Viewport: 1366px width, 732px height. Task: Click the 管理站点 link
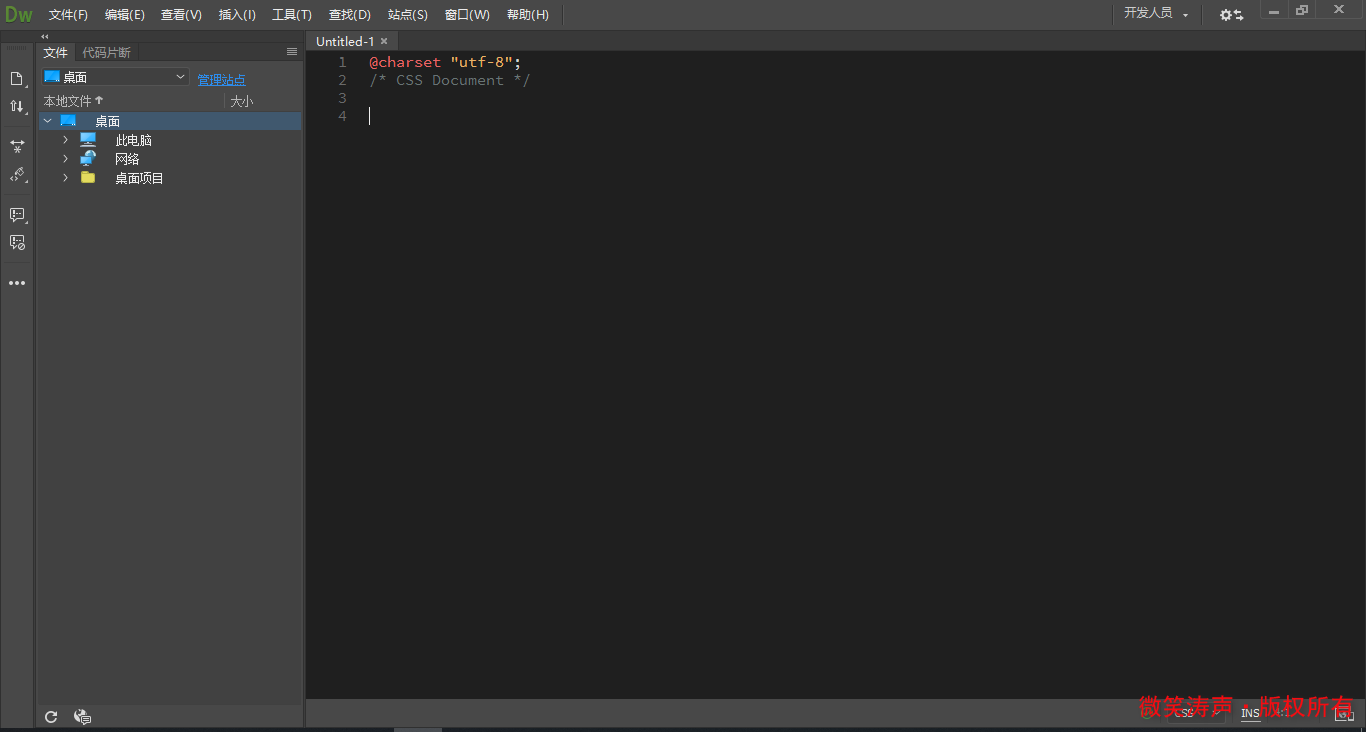[221, 80]
